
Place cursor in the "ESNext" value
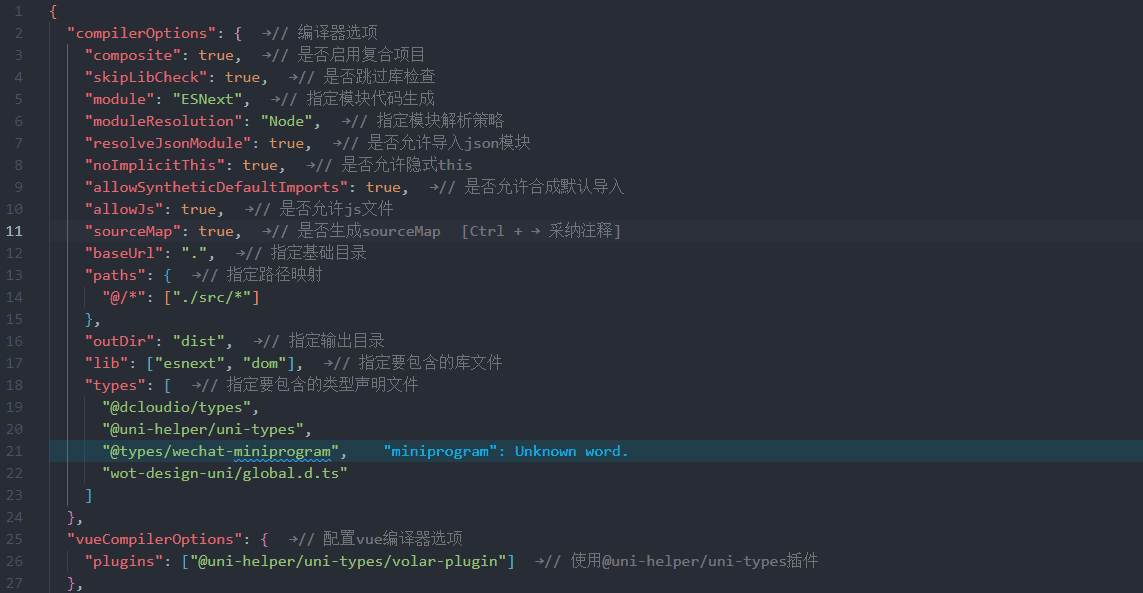pyautogui.click(x=208, y=99)
